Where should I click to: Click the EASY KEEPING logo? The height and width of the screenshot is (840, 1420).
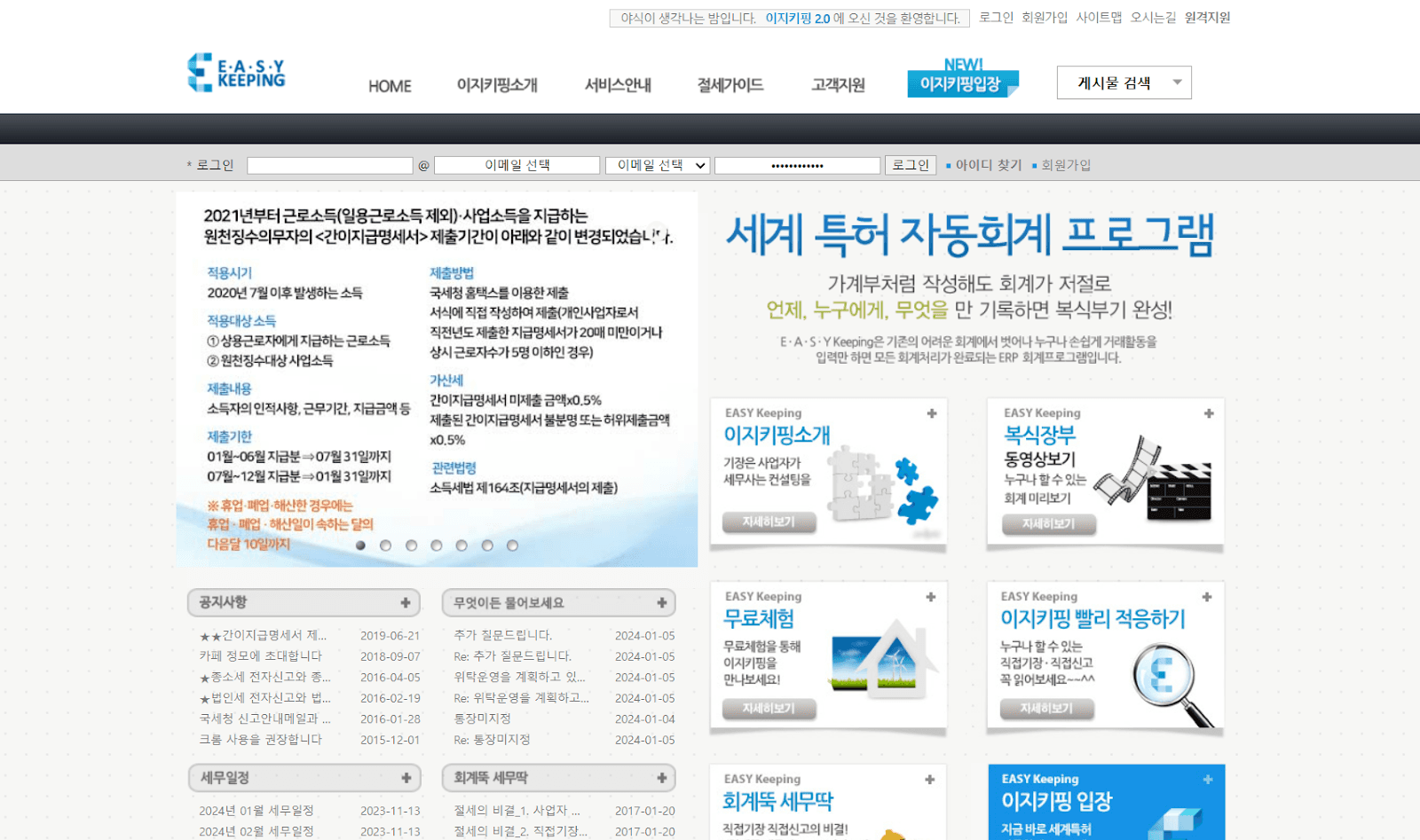236,72
